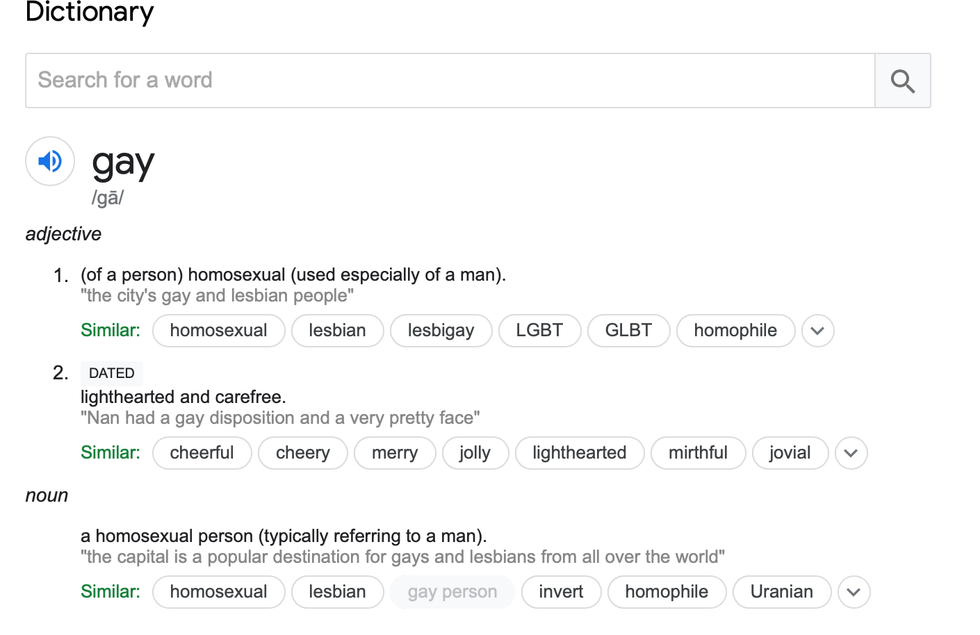
Task: Open the invert synonym chip
Action: tap(561, 592)
